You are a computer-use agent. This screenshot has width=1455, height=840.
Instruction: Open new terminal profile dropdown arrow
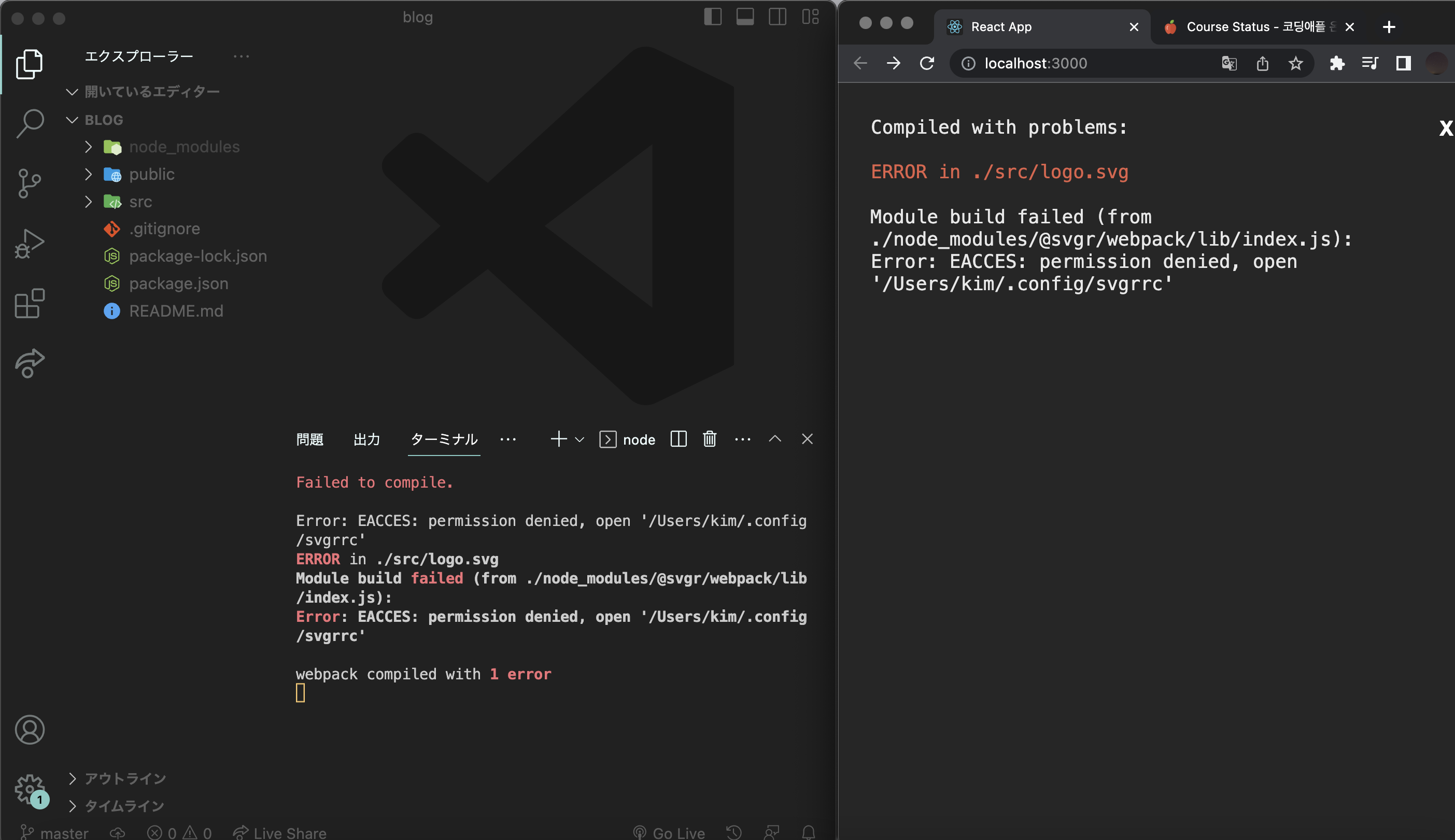[580, 439]
